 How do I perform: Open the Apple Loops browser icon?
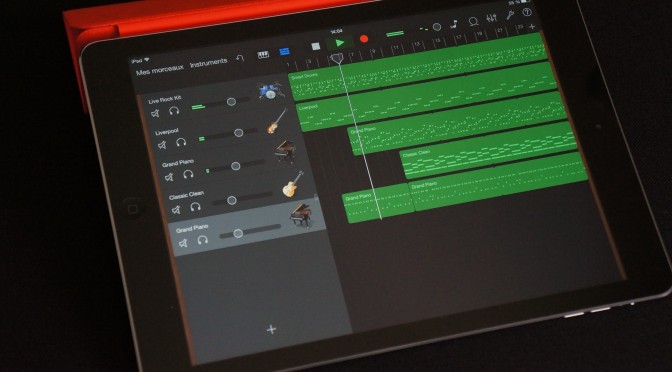click(x=473, y=21)
